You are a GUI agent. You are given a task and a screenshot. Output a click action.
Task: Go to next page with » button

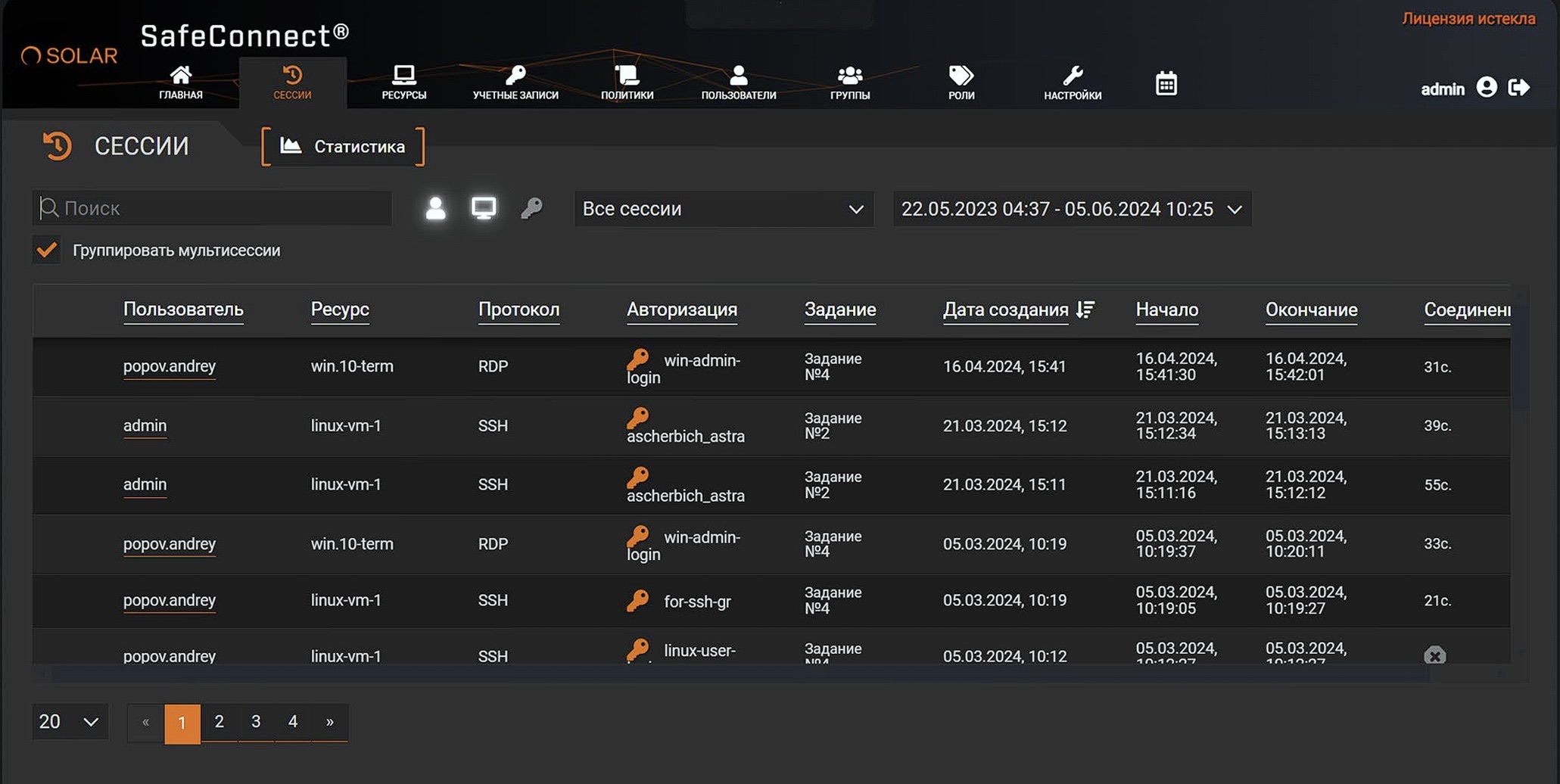point(330,722)
